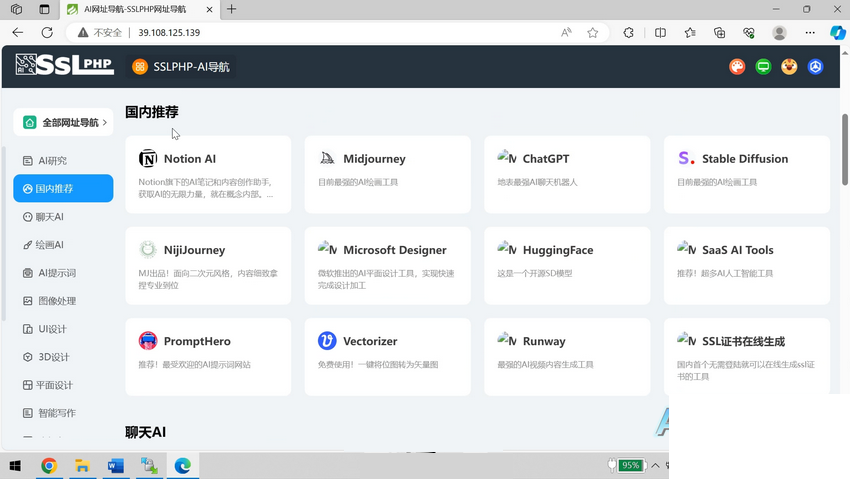Click the orange face avatar icon
Image resolution: width=850 pixels, height=479 pixels.
click(789, 67)
